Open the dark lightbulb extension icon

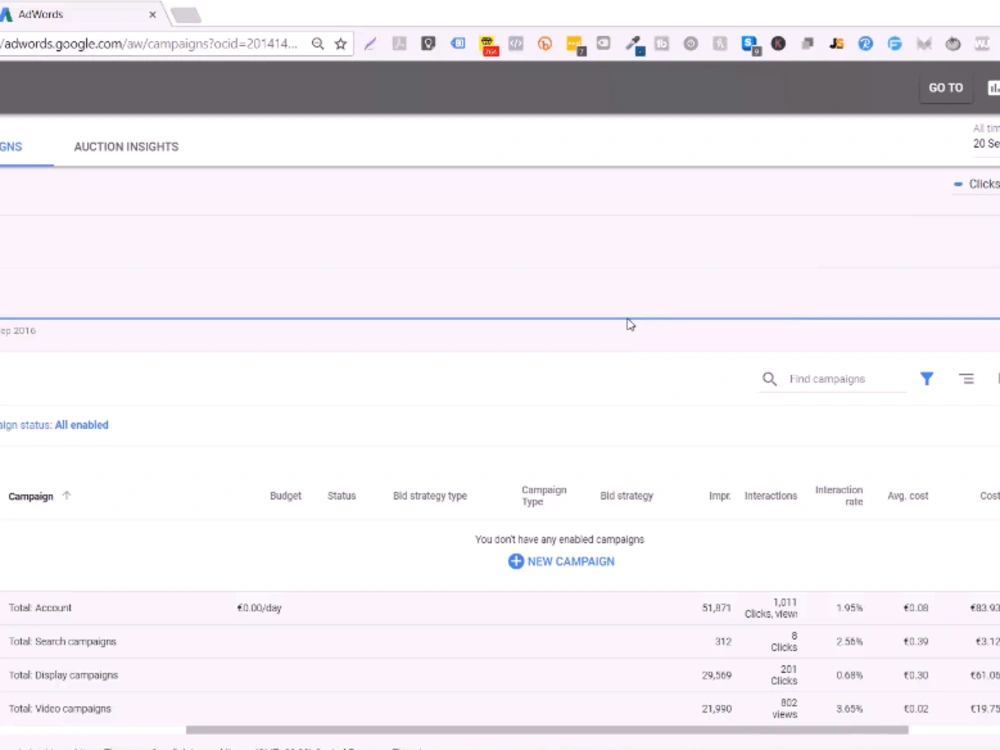(428, 43)
